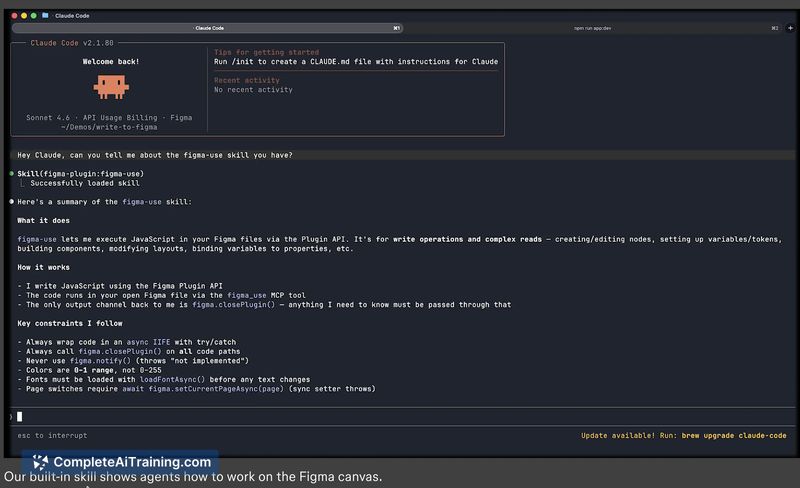Click the folder icon in title bar
The image size is (800, 488).
click(45, 15)
